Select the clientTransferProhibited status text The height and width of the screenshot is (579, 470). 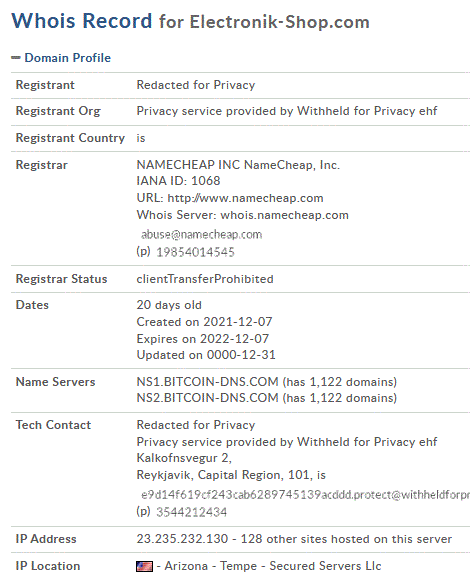tap(205, 279)
